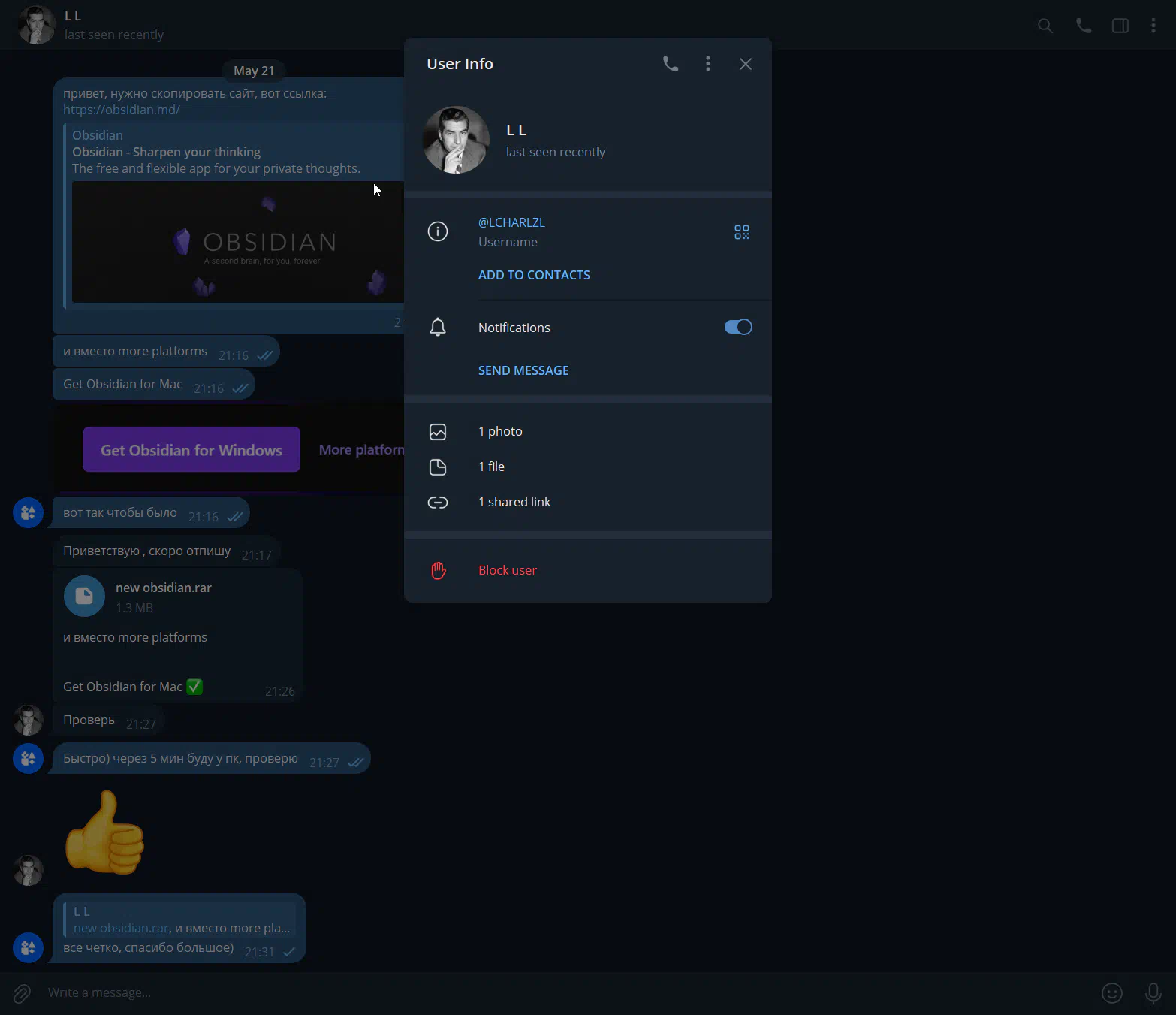Click the May 21 date badge
The height and width of the screenshot is (1015, 1176).
(x=254, y=71)
